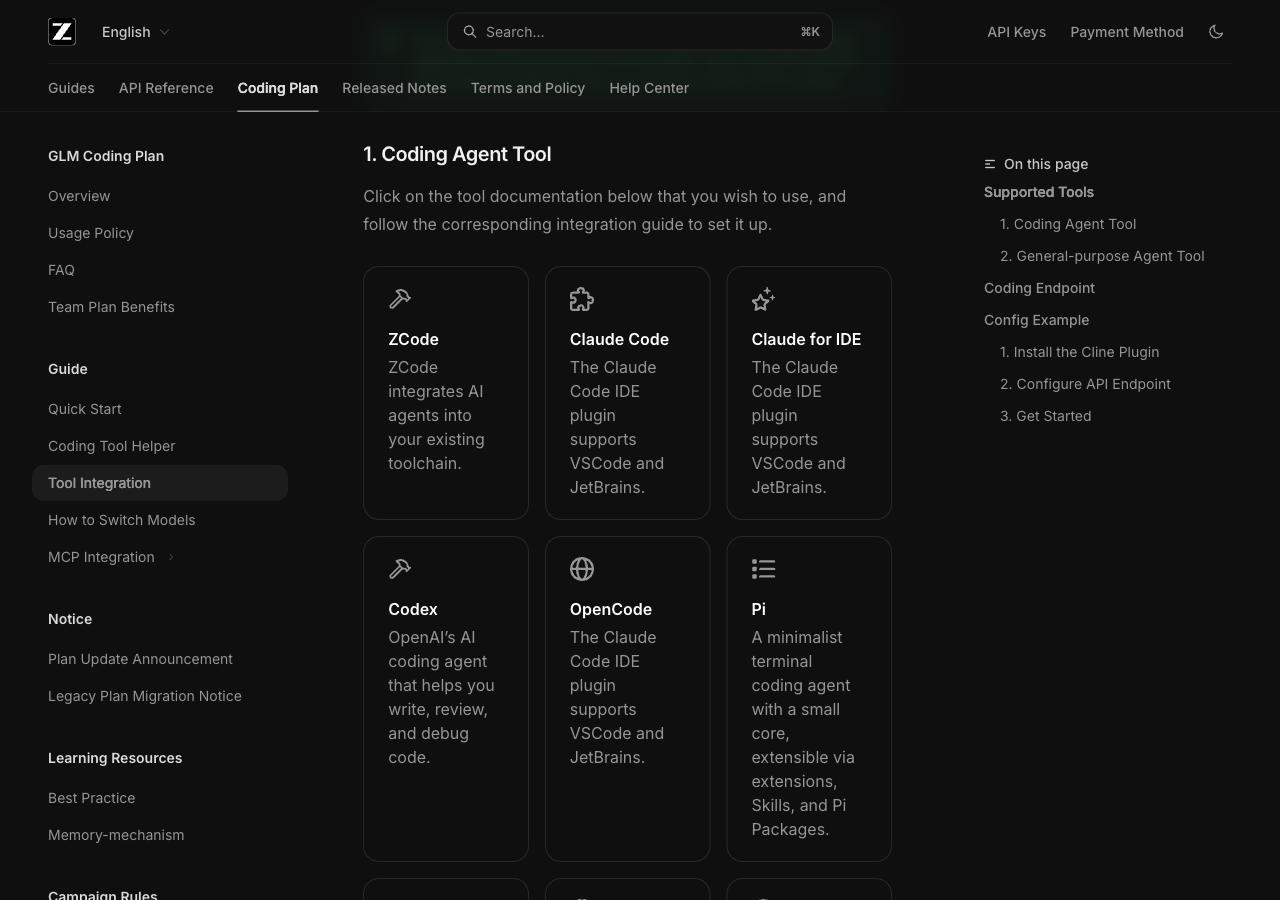
Task: Open Legacy Plan Migration Notice
Action: [x=145, y=696]
